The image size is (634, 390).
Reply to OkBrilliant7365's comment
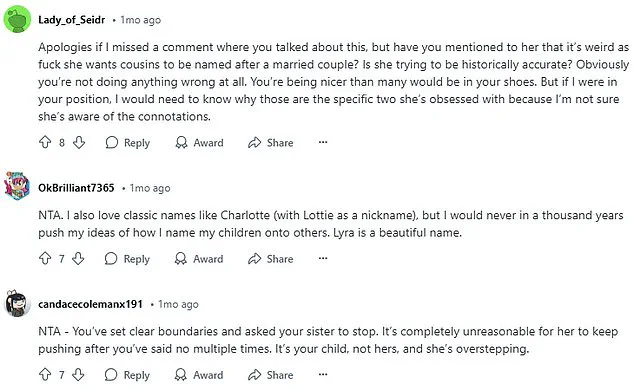pos(127,259)
